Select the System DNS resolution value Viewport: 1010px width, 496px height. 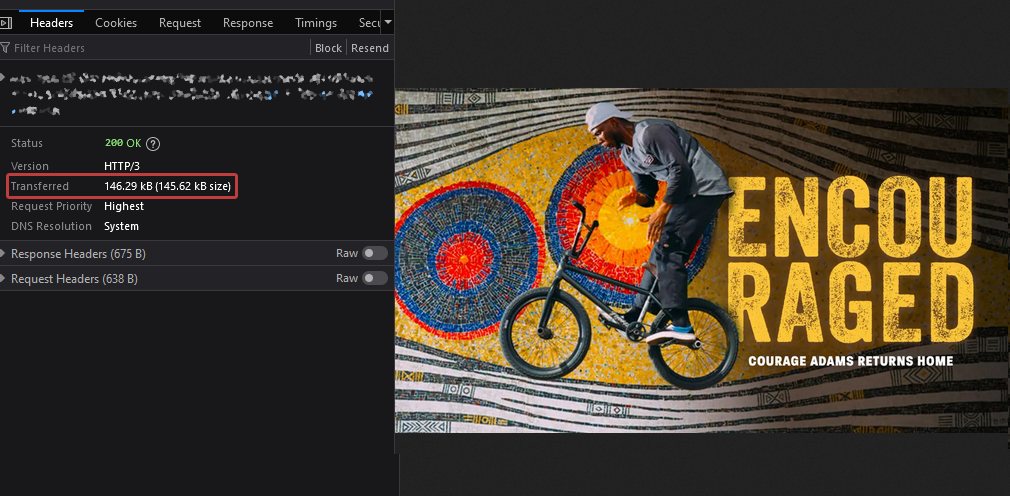(x=121, y=226)
